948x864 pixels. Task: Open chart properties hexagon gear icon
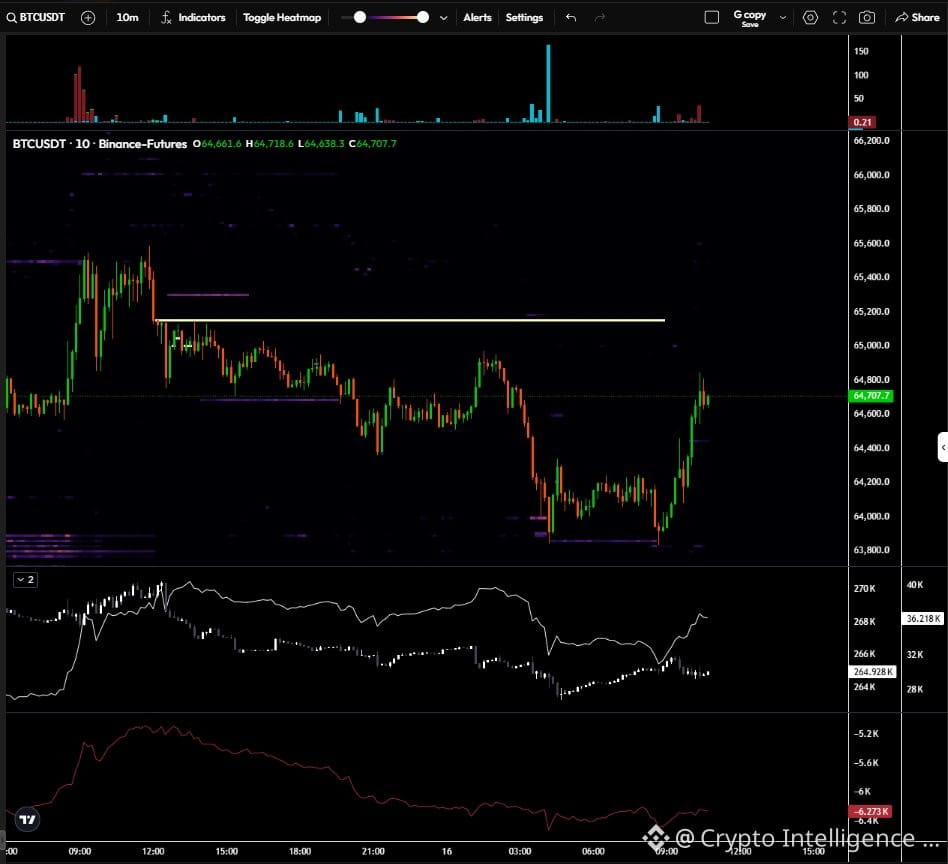click(810, 18)
